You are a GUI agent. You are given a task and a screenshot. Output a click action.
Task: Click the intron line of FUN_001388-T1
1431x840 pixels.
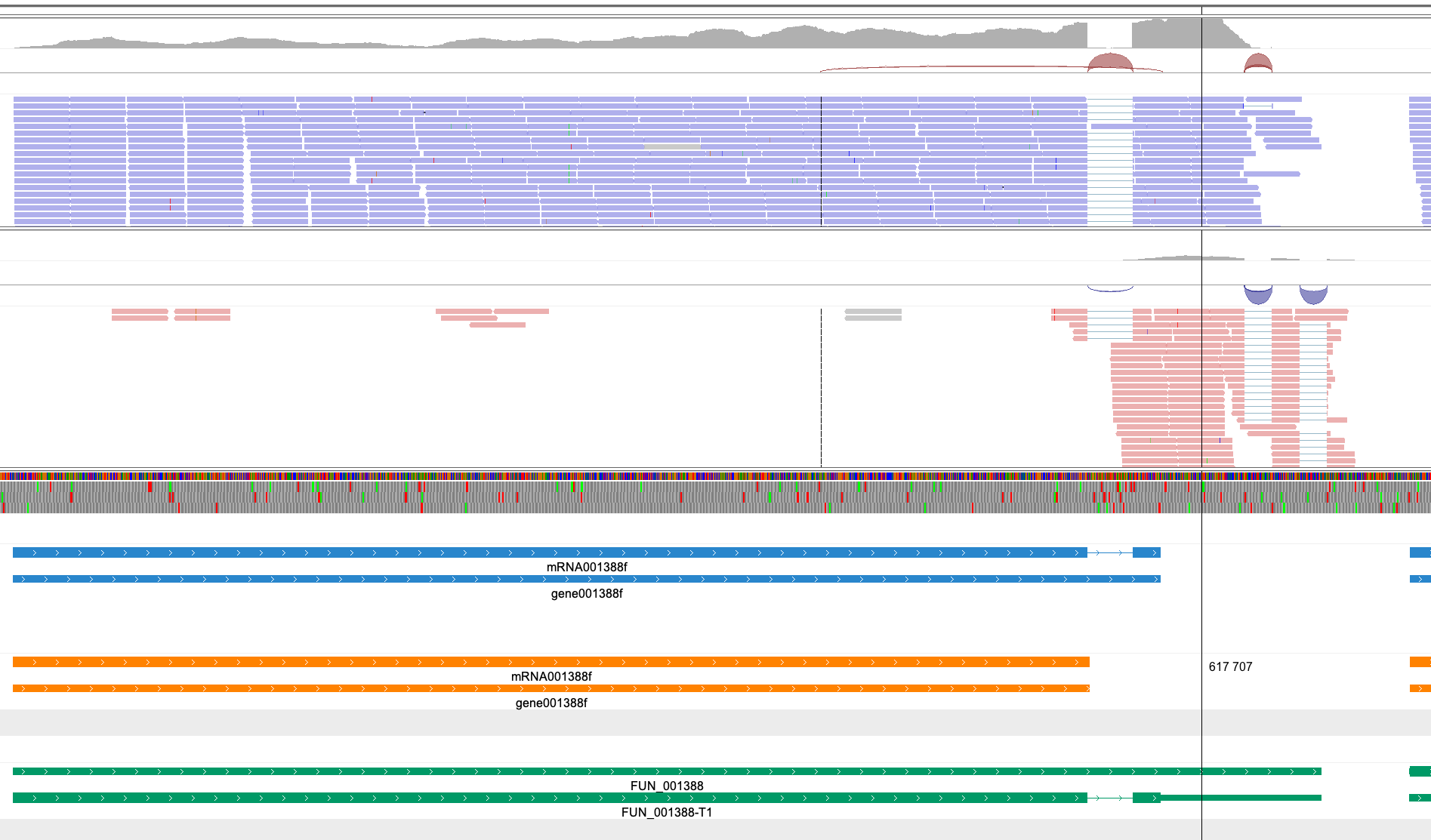click(x=1109, y=798)
